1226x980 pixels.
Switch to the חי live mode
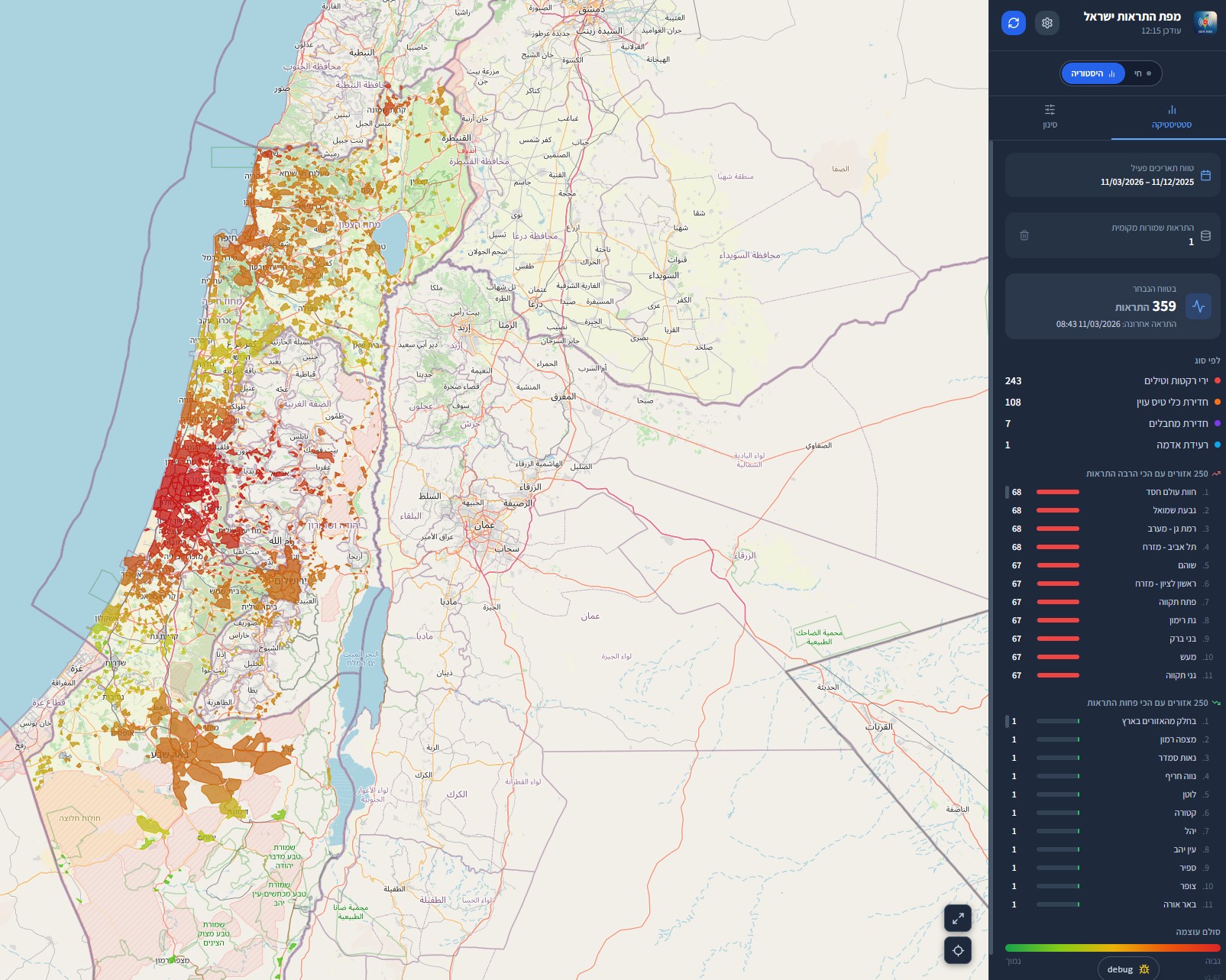(1142, 73)
